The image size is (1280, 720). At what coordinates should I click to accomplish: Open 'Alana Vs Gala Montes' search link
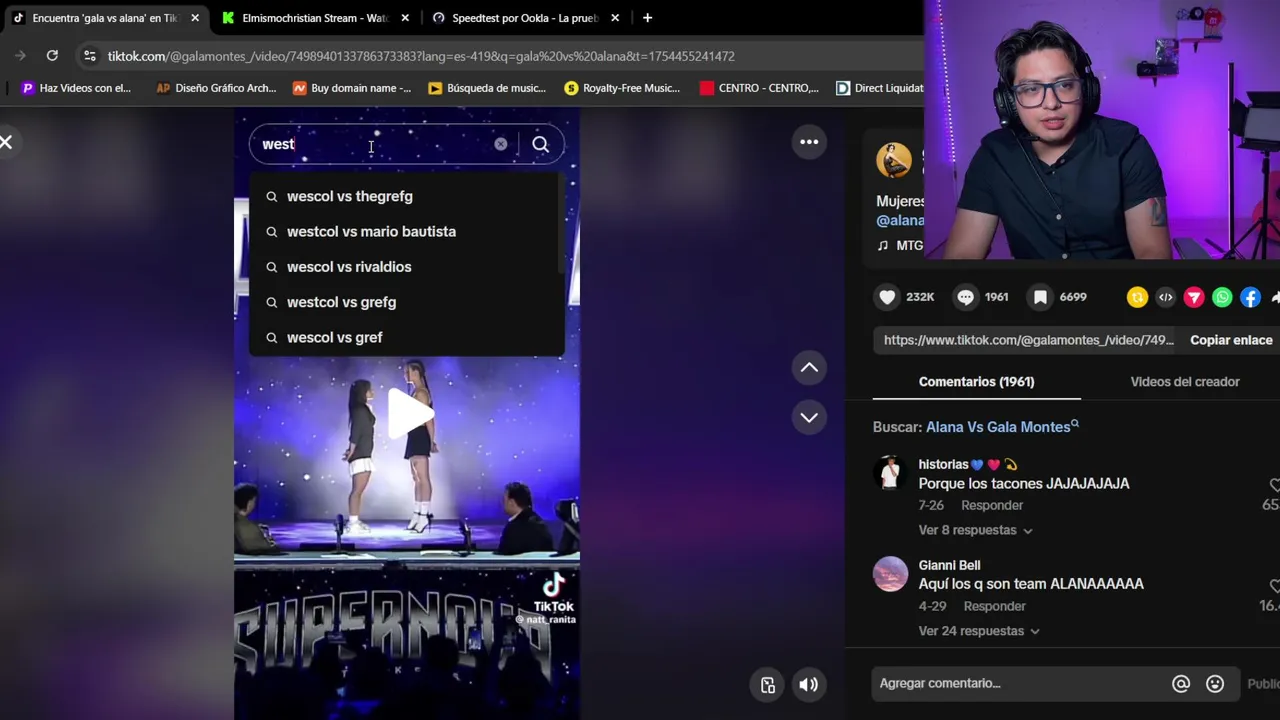(1002, 427)
